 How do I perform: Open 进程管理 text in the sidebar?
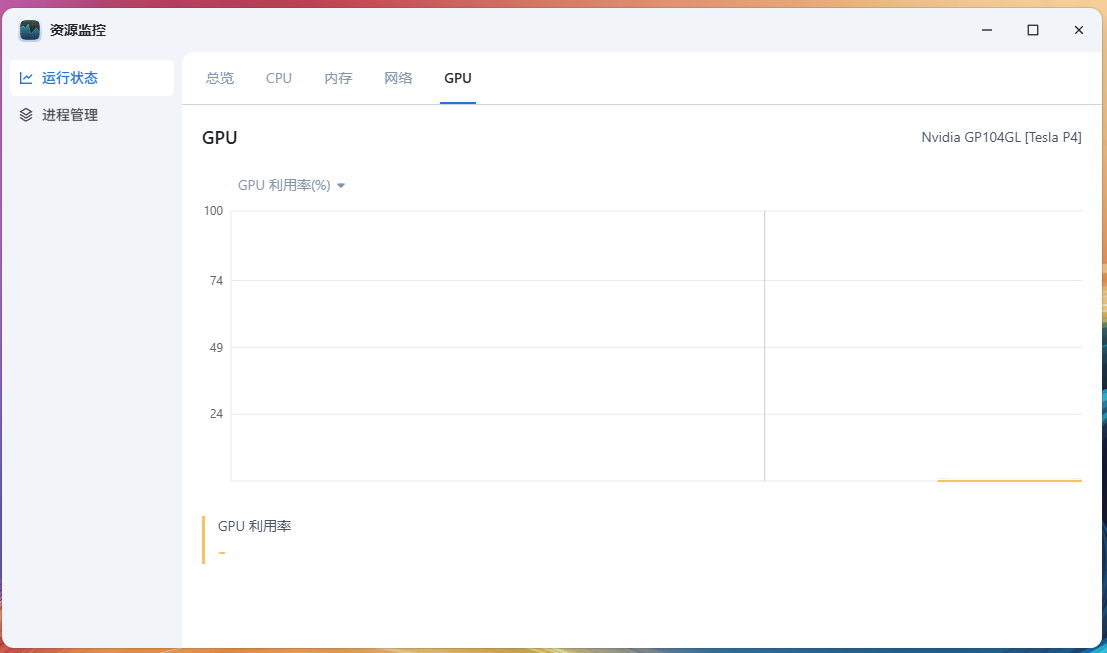(x=70, y=115)
